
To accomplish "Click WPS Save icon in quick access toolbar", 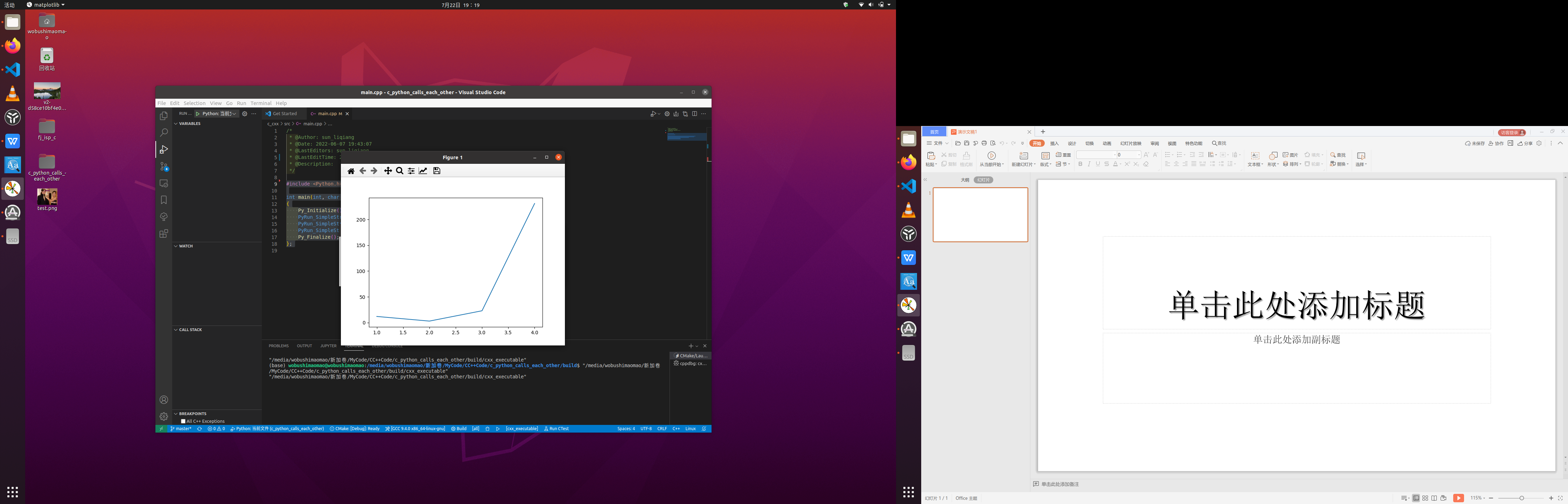I will coord(967,143).
